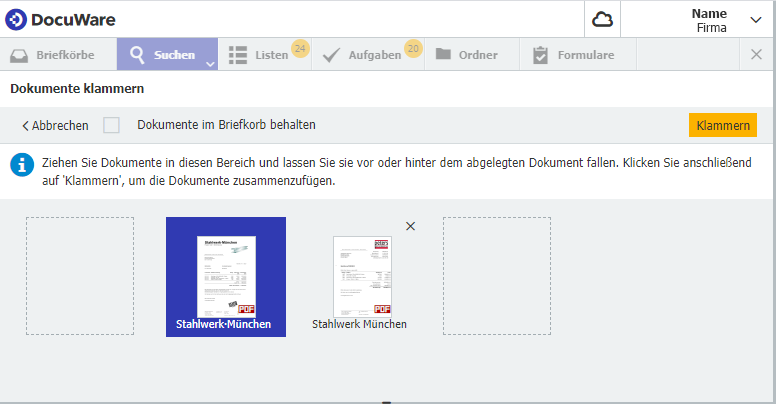Screen dimensions: 776x404
Task: Click the Aufgaben badge showing 20
Action: pos(413,49)
